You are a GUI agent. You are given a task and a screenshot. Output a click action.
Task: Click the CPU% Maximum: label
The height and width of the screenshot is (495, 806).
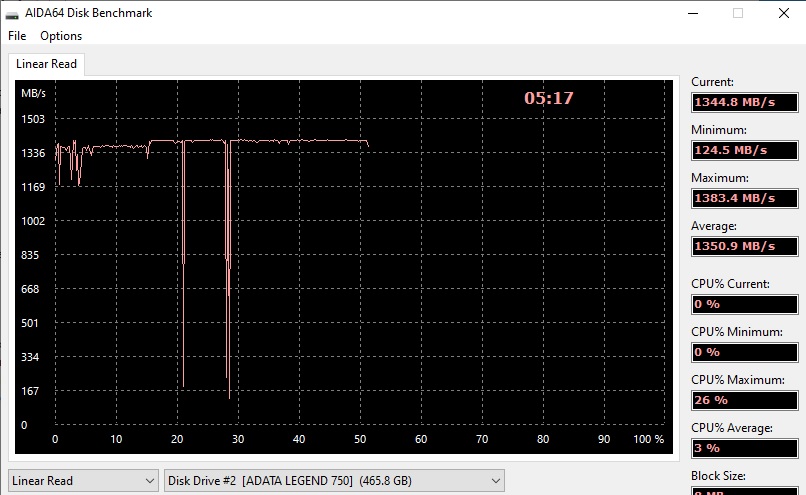738,380
